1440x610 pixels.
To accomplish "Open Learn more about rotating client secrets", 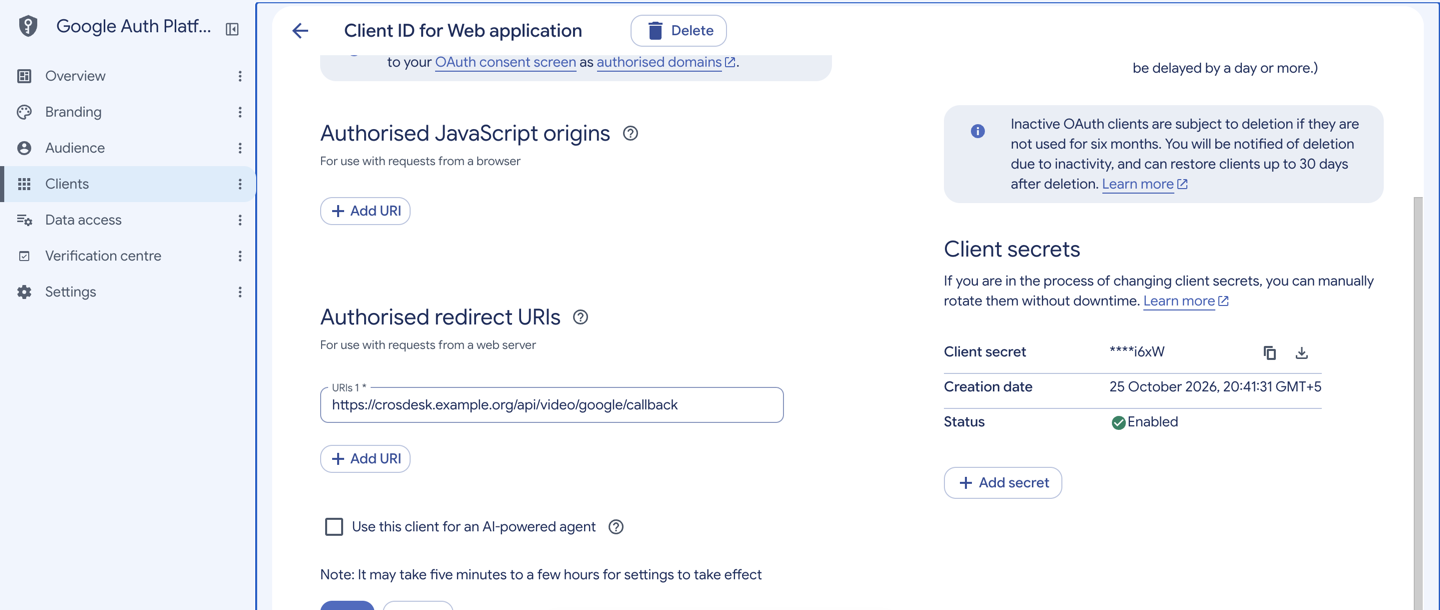I will pyautogui.click(x=1186, y=301).
